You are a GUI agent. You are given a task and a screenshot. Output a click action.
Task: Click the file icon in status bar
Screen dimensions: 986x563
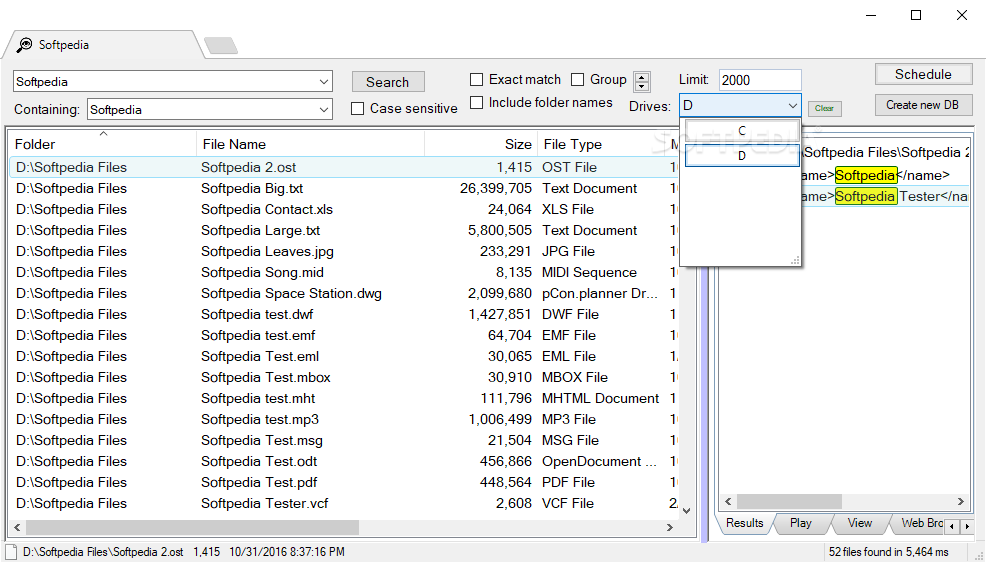click(11, 552)
